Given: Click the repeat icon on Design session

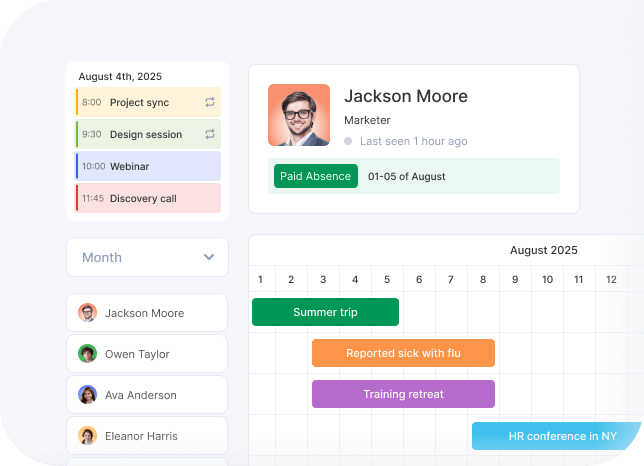Looking at the screenshot, I should click(x=210, y=134).
